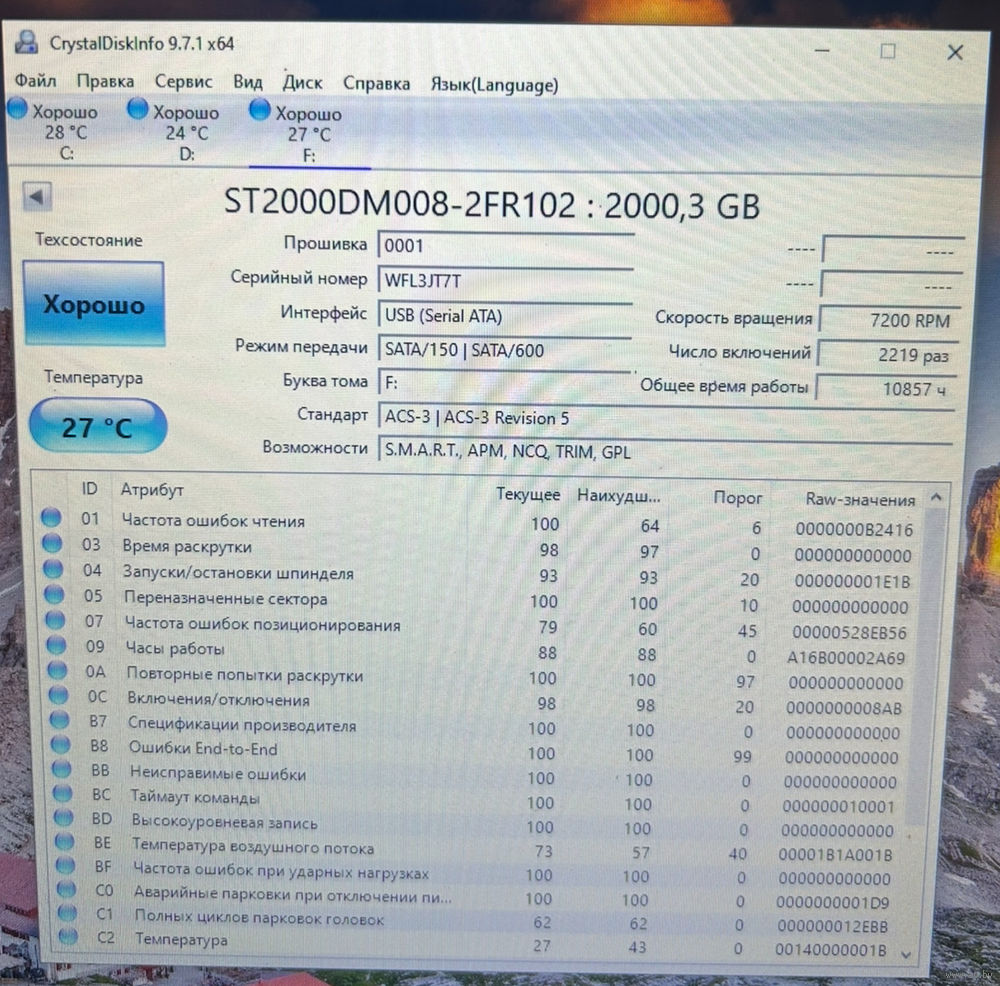Image resolution: width=1000 pixels, height=986 pixels.
Task: Click the Прошивка field value 0001
Action: (505, 246)
